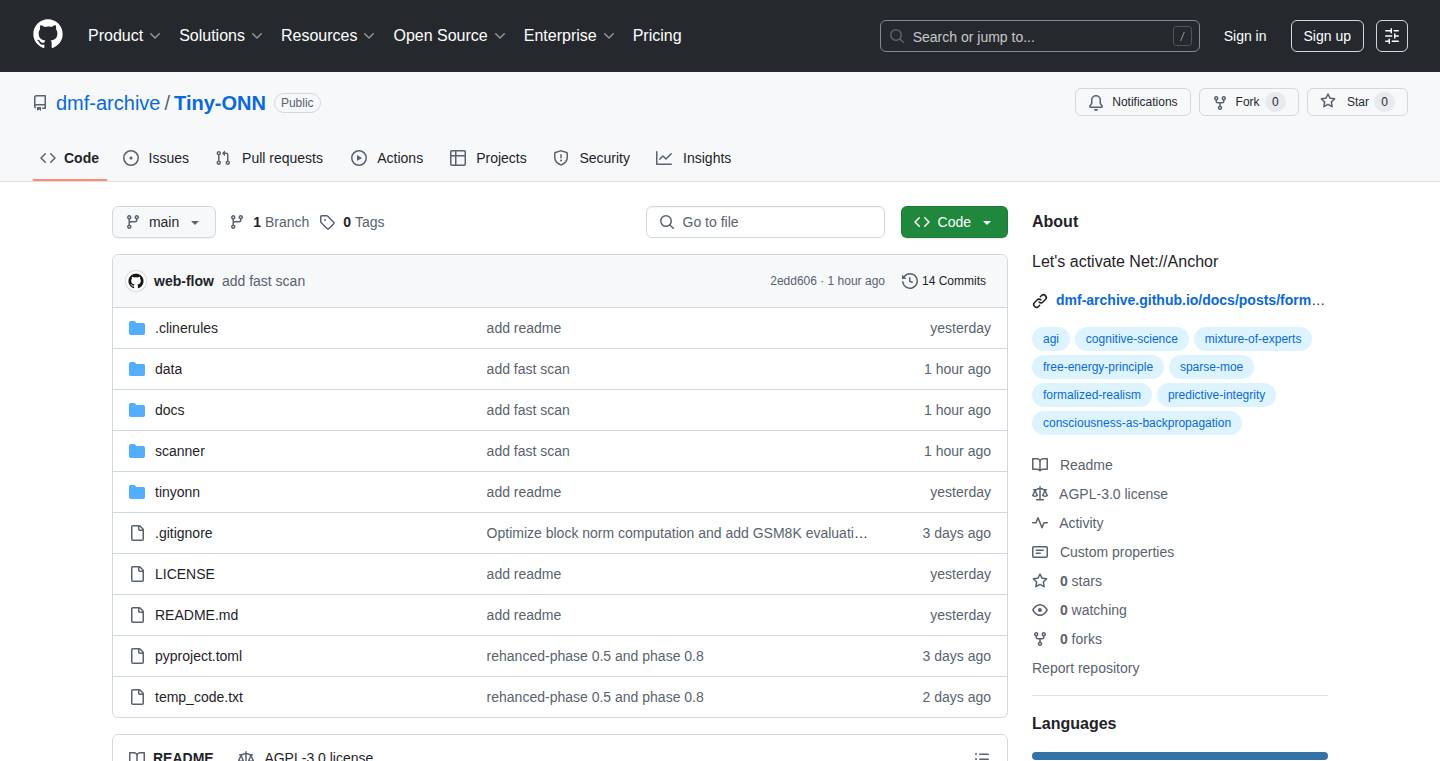Select the watching eye icon
Screen dimensions: 1440x761
pyautogui.click(x=1040, y=610)
